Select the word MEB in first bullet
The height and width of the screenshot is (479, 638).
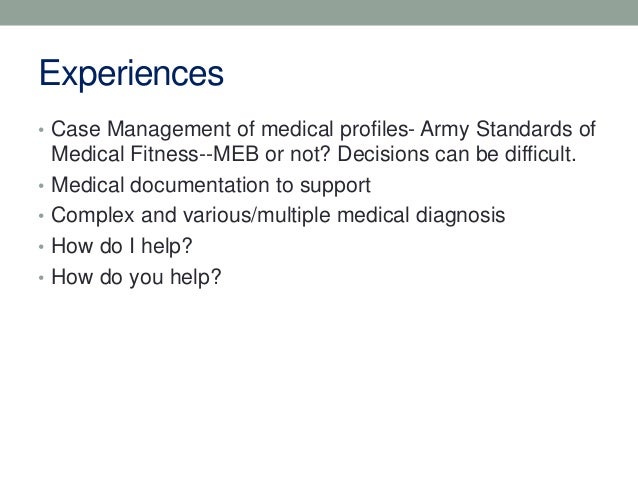pos(236,154)
